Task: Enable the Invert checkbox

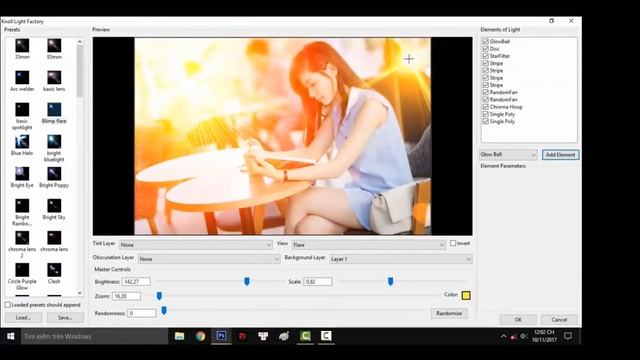Action: click(453, 243)
